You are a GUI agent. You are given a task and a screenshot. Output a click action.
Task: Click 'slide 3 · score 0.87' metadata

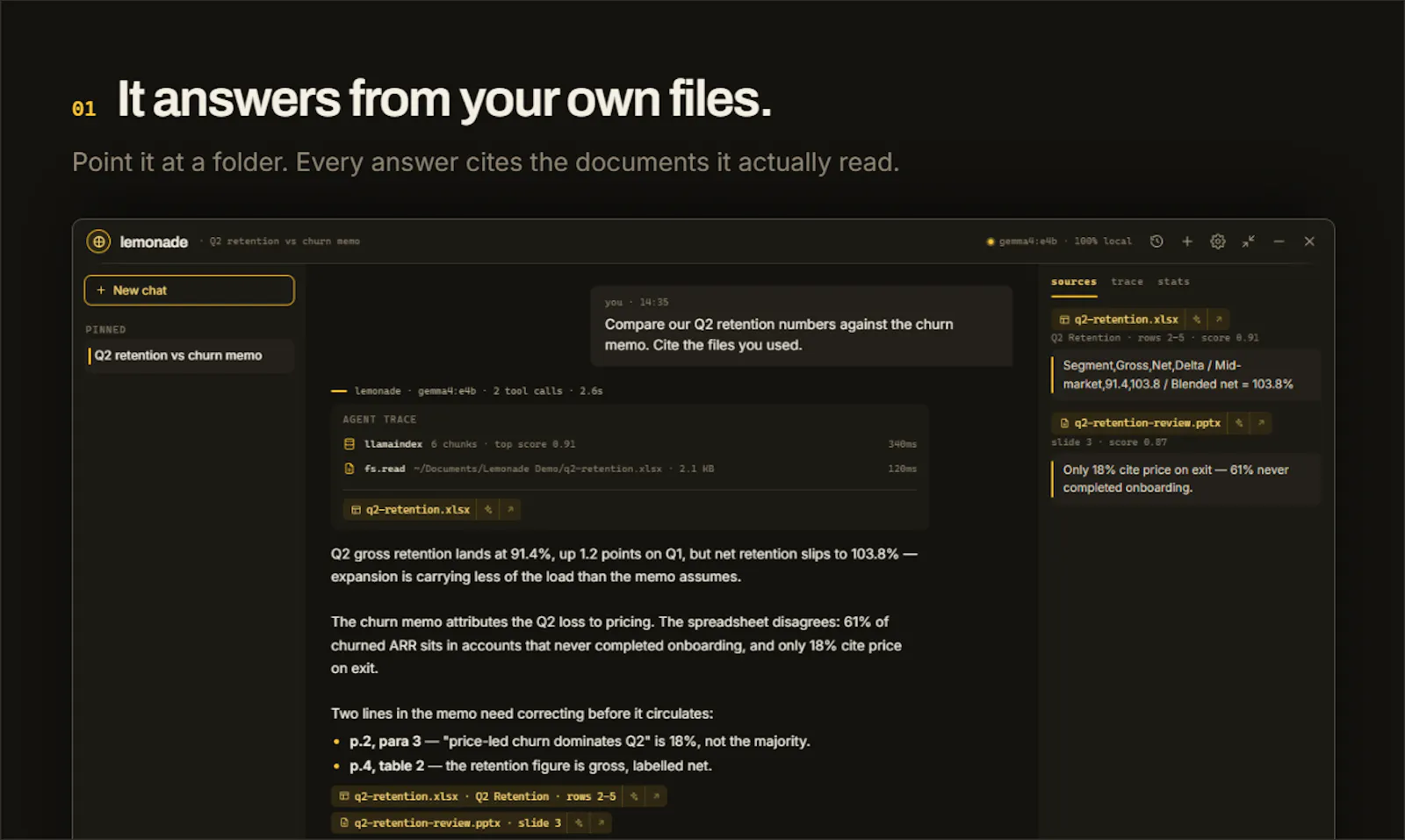pos(1109,442)
